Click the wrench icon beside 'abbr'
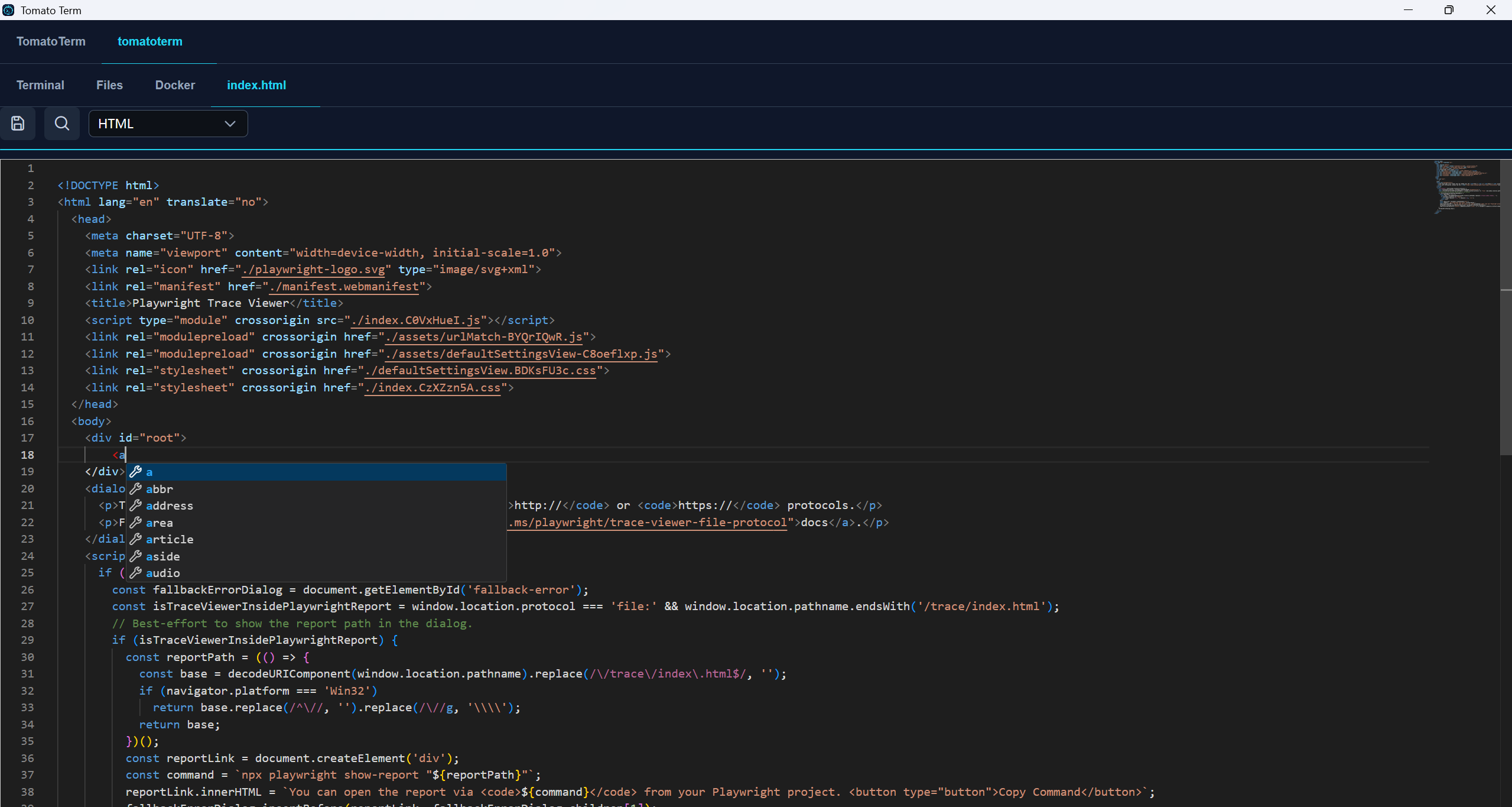The height and width of the screenshot is (807, 1512). [x=135, y=488]
